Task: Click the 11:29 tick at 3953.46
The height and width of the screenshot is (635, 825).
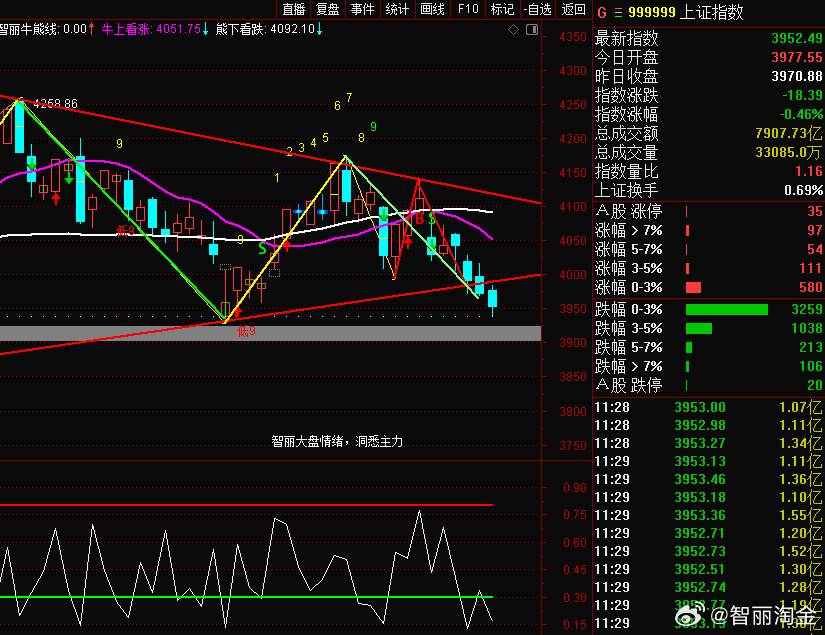Action: coord(709,479)
